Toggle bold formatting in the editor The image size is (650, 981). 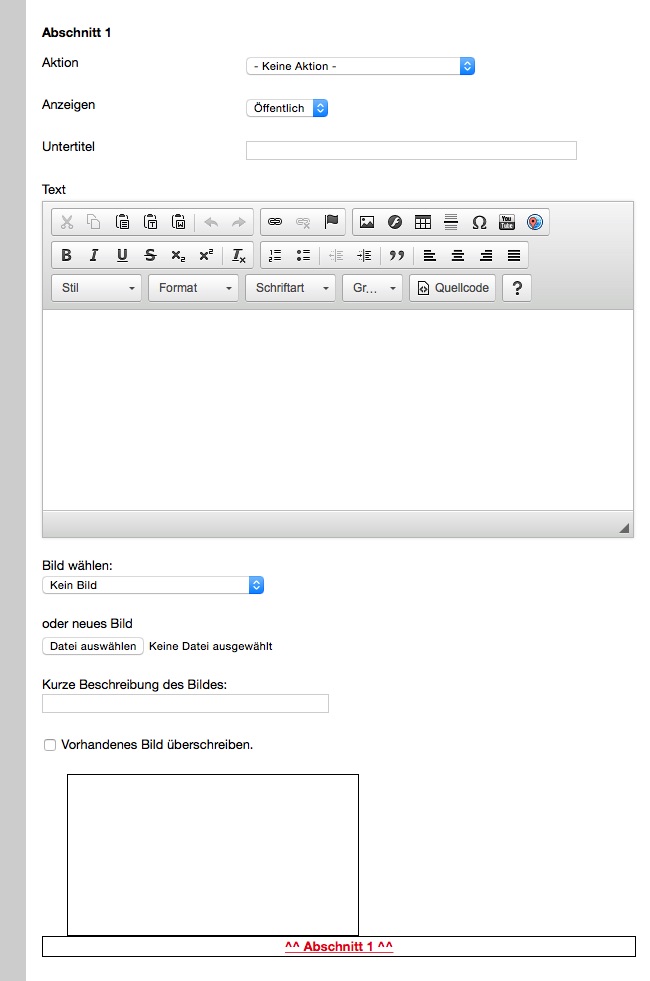tap(66, 255)
